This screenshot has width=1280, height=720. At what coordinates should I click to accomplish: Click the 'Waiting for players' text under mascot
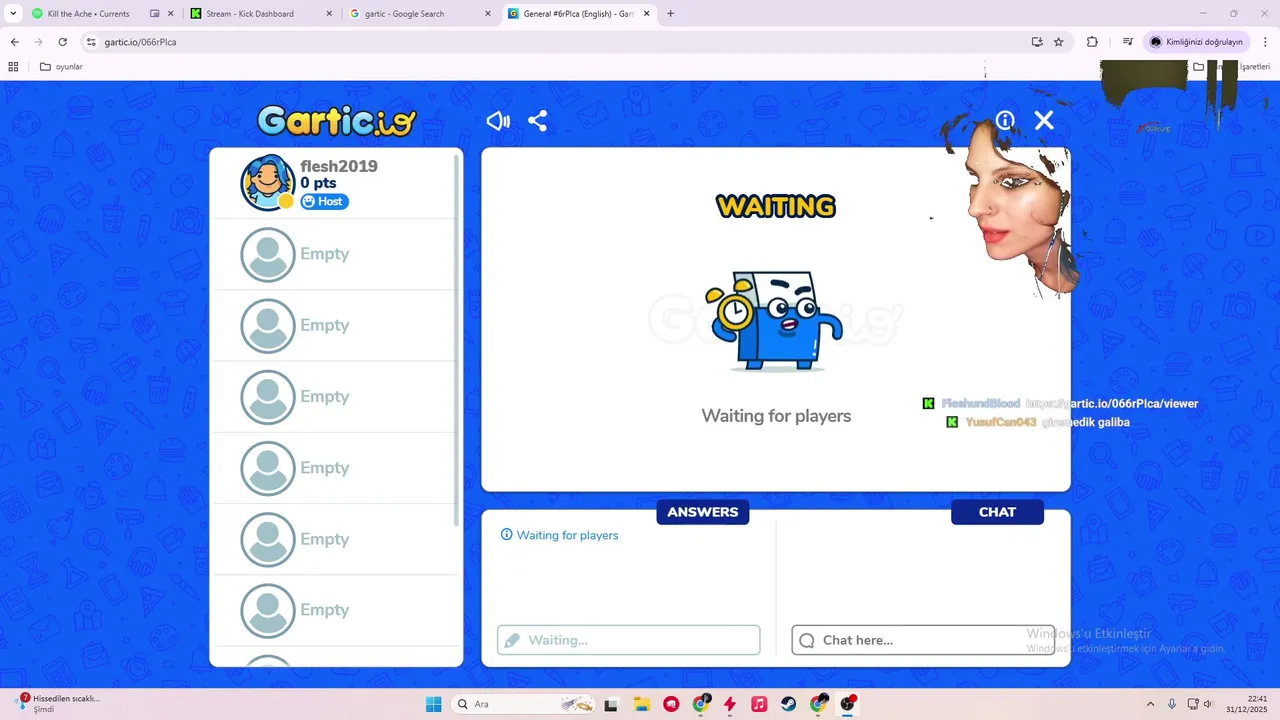[776, 416]
